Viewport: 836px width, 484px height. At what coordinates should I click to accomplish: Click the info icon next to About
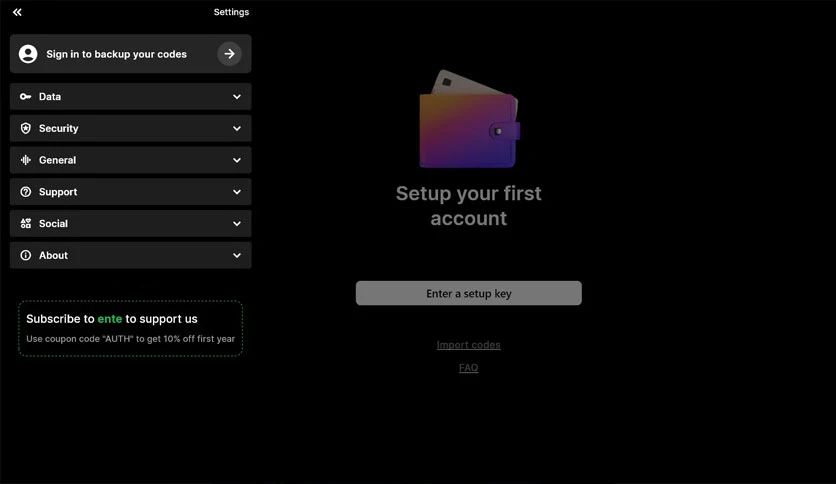click(x=26, y=255)
